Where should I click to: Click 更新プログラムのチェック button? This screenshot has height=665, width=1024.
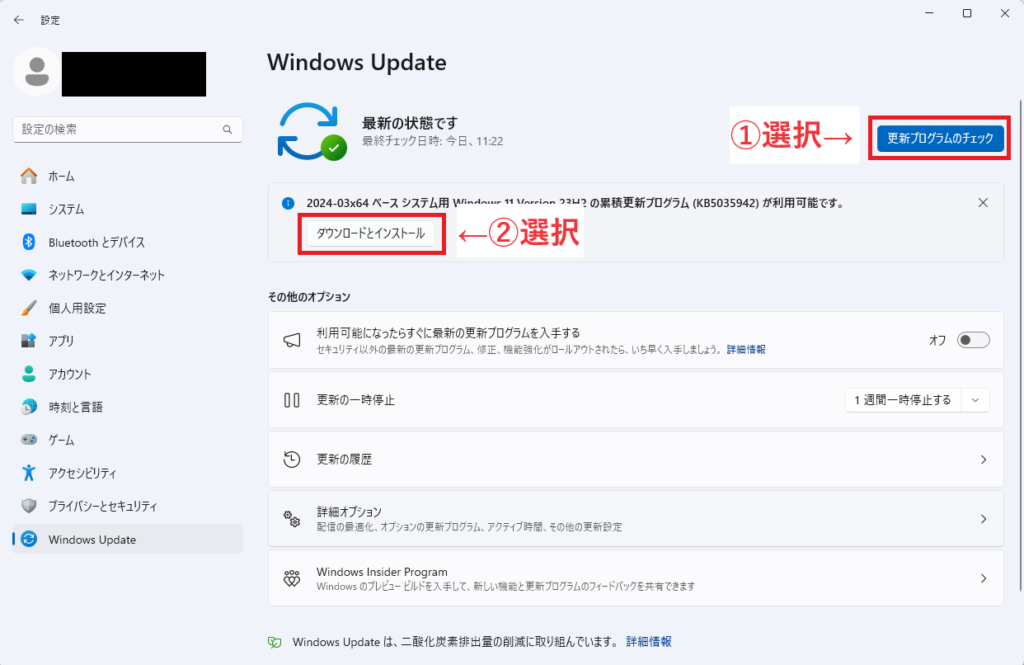tap(940, 138)
